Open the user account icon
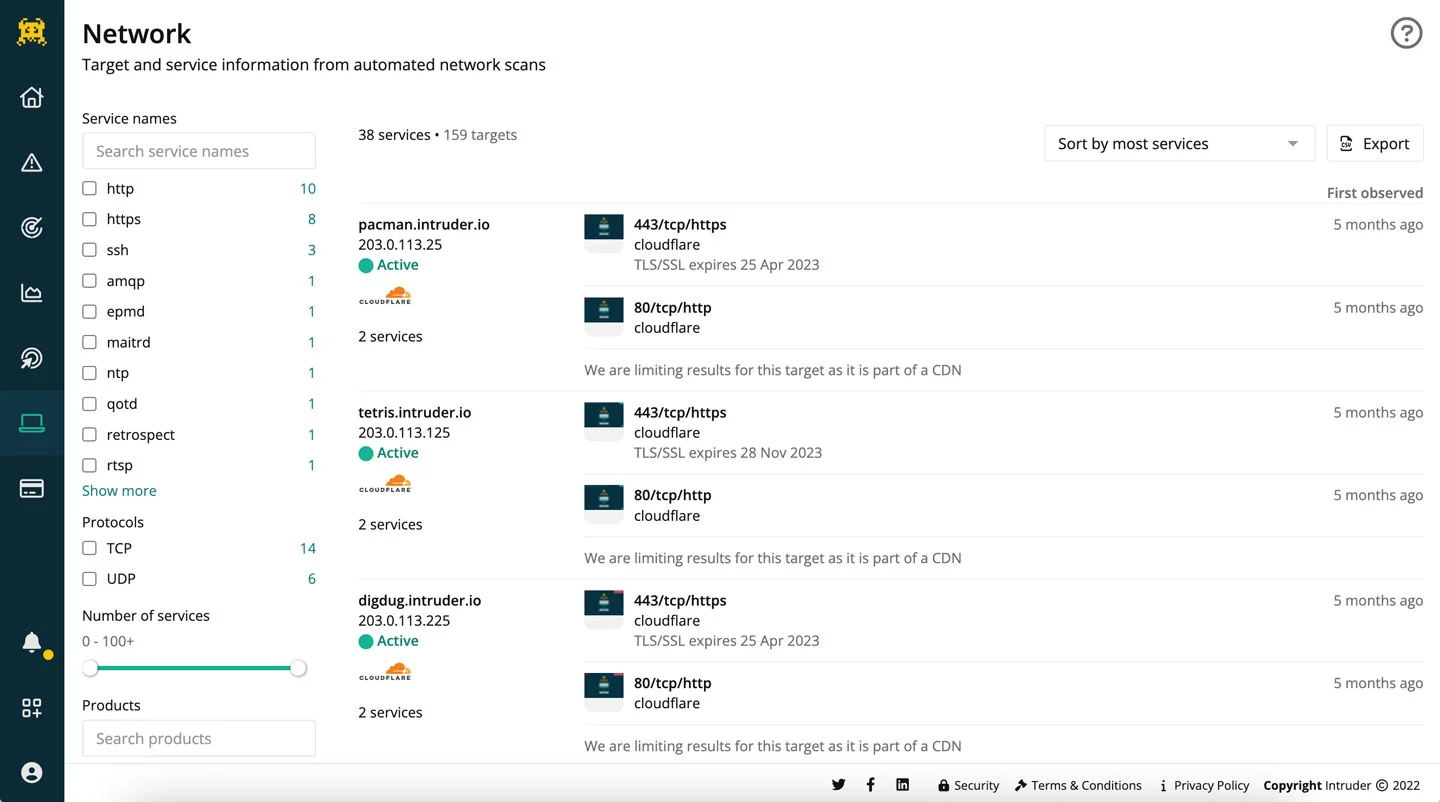 (32, 773)
